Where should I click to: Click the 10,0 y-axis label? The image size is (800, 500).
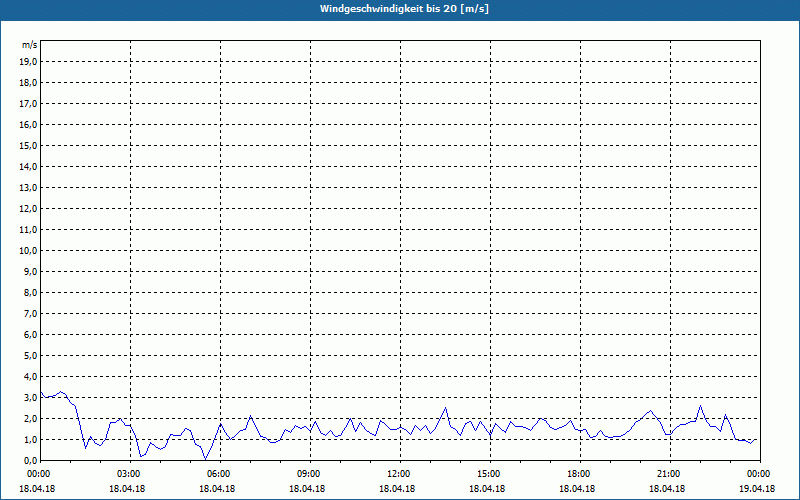coord(28,251)
